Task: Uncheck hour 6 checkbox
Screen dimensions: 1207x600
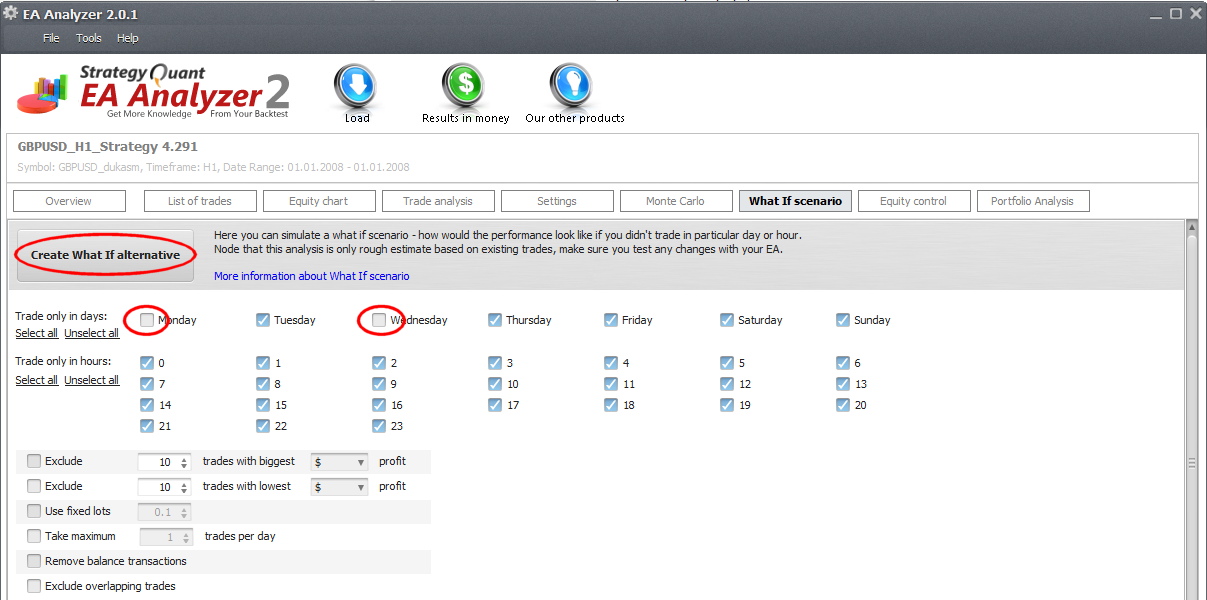Action: tap(843, 363)
